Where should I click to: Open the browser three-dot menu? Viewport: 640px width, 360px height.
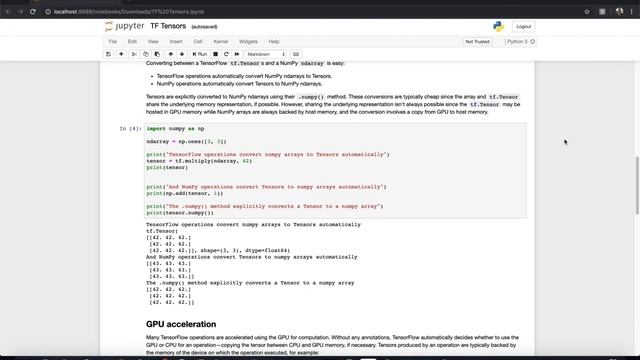631,12
